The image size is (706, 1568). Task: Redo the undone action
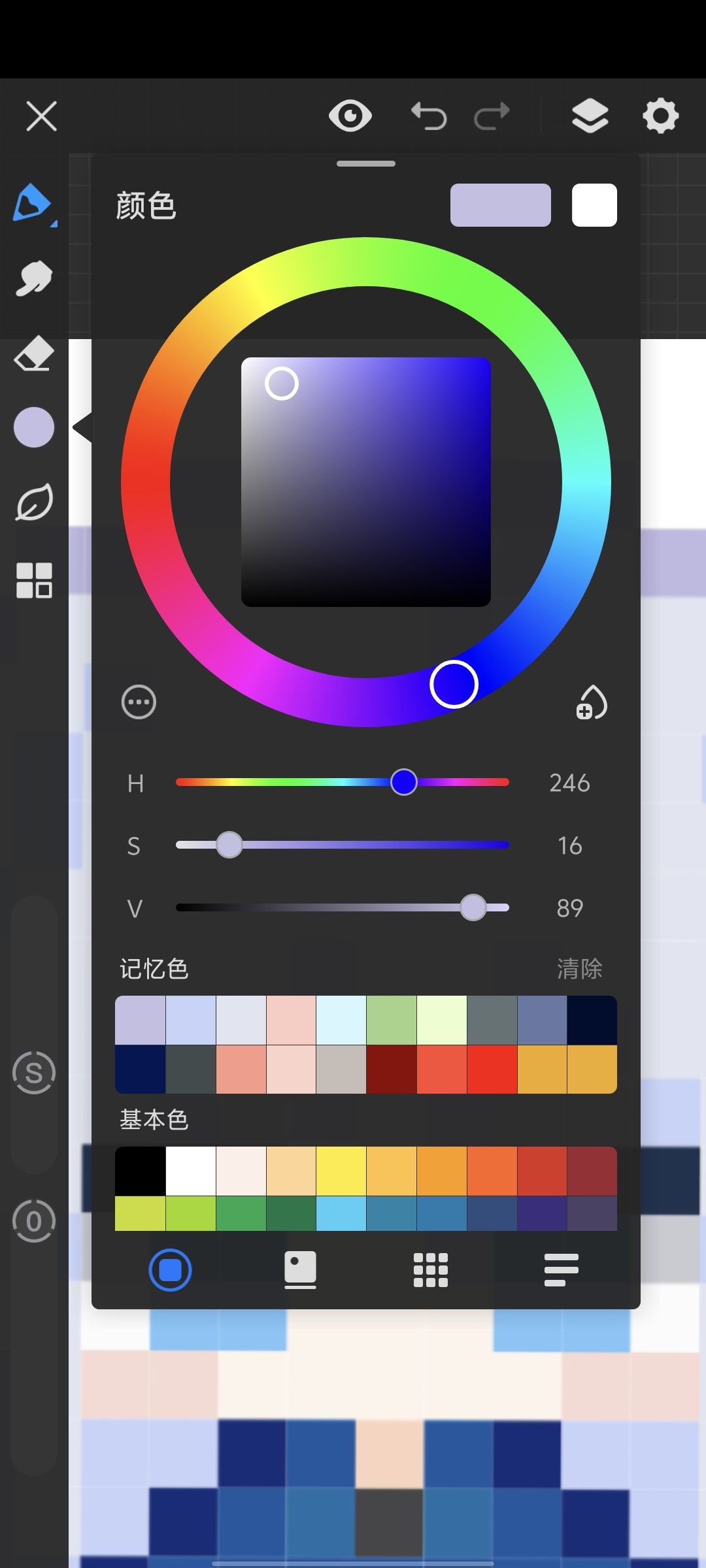(492, 116)
